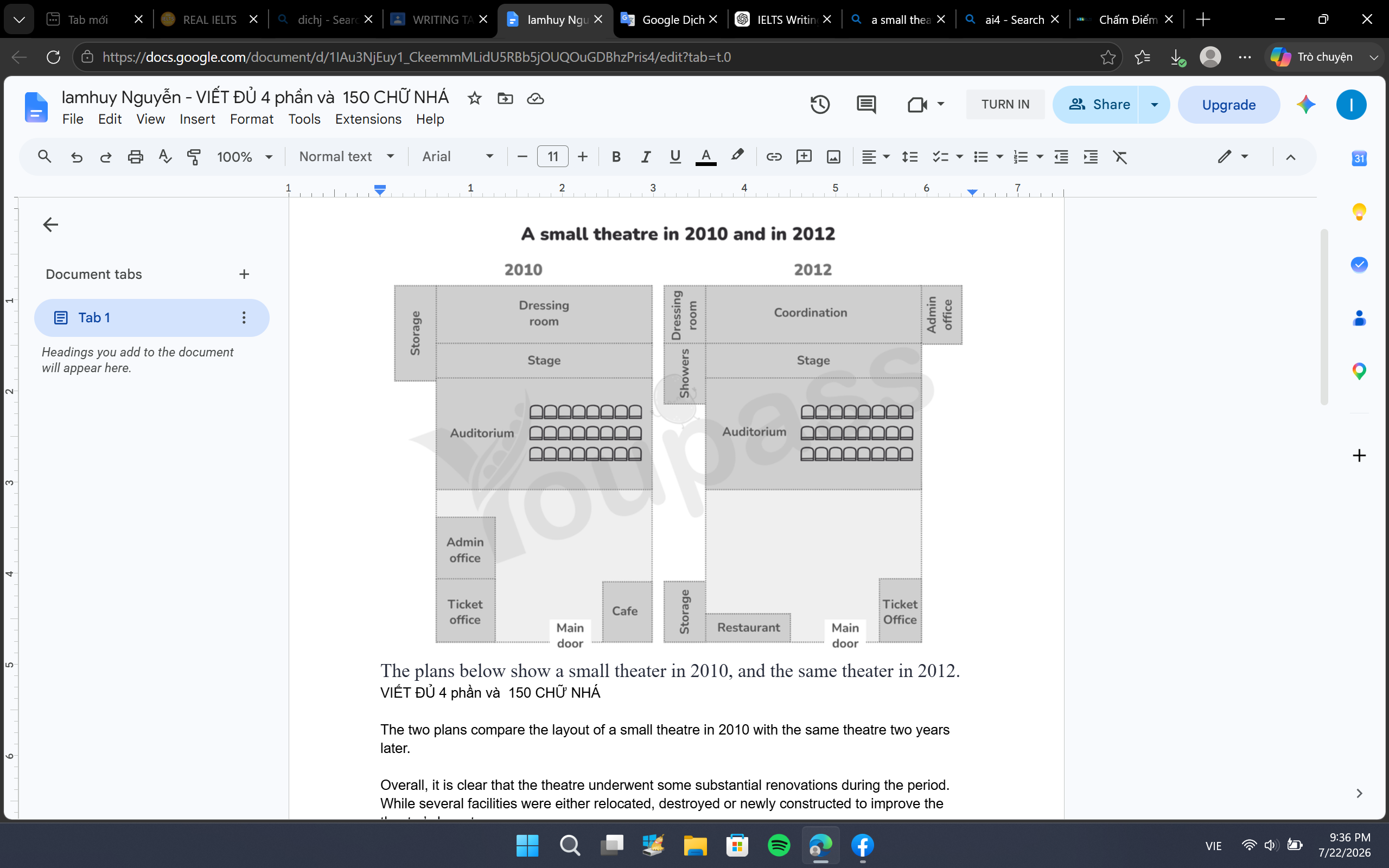Move the document to a folder
The width and height of the screenshot is (1389, 868).
pyautogui.click(x=505, y=98)
